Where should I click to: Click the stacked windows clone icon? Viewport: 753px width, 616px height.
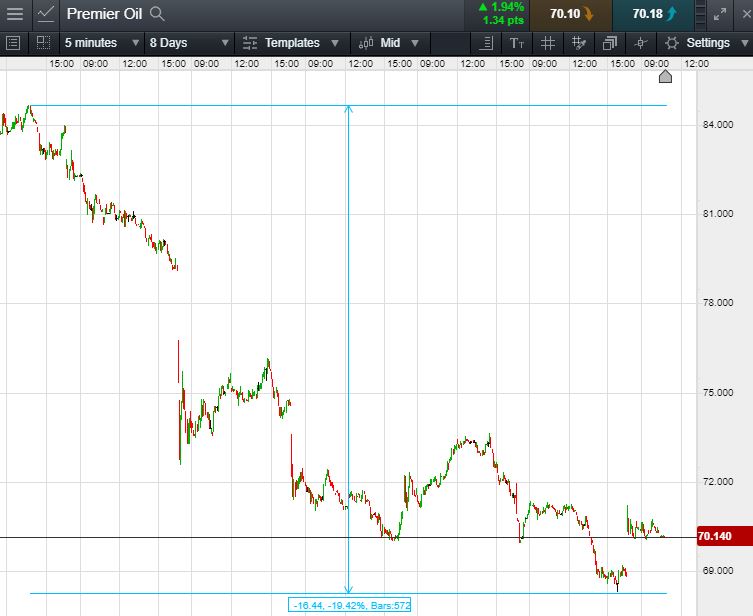click(x=609, y=43)
